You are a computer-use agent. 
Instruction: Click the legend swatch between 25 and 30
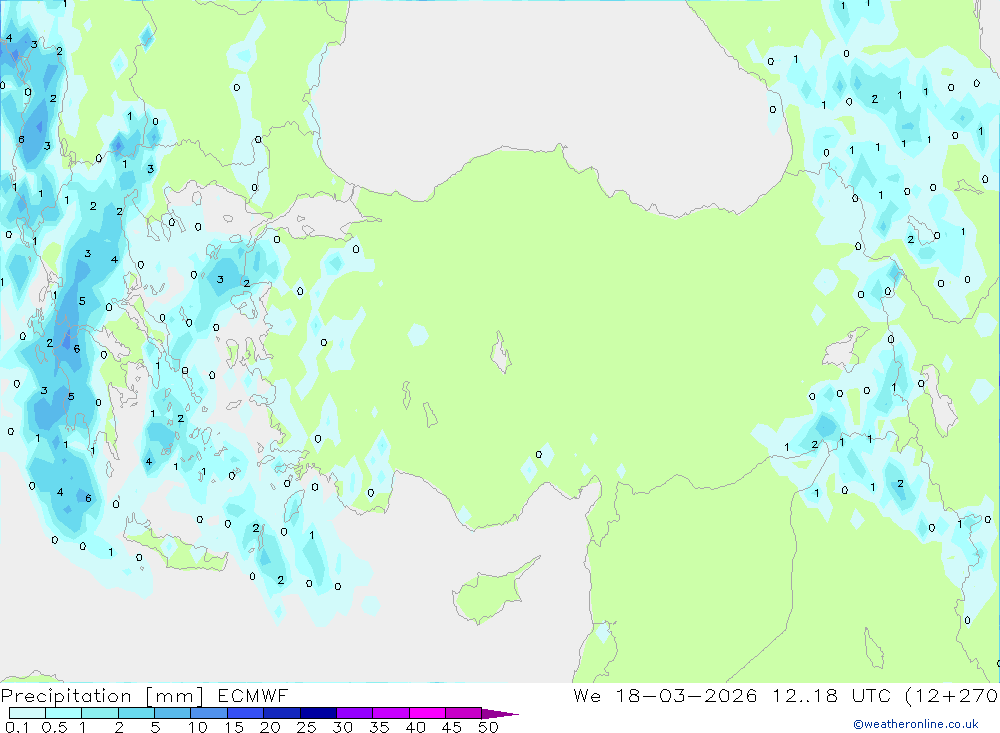click(318, 713)
